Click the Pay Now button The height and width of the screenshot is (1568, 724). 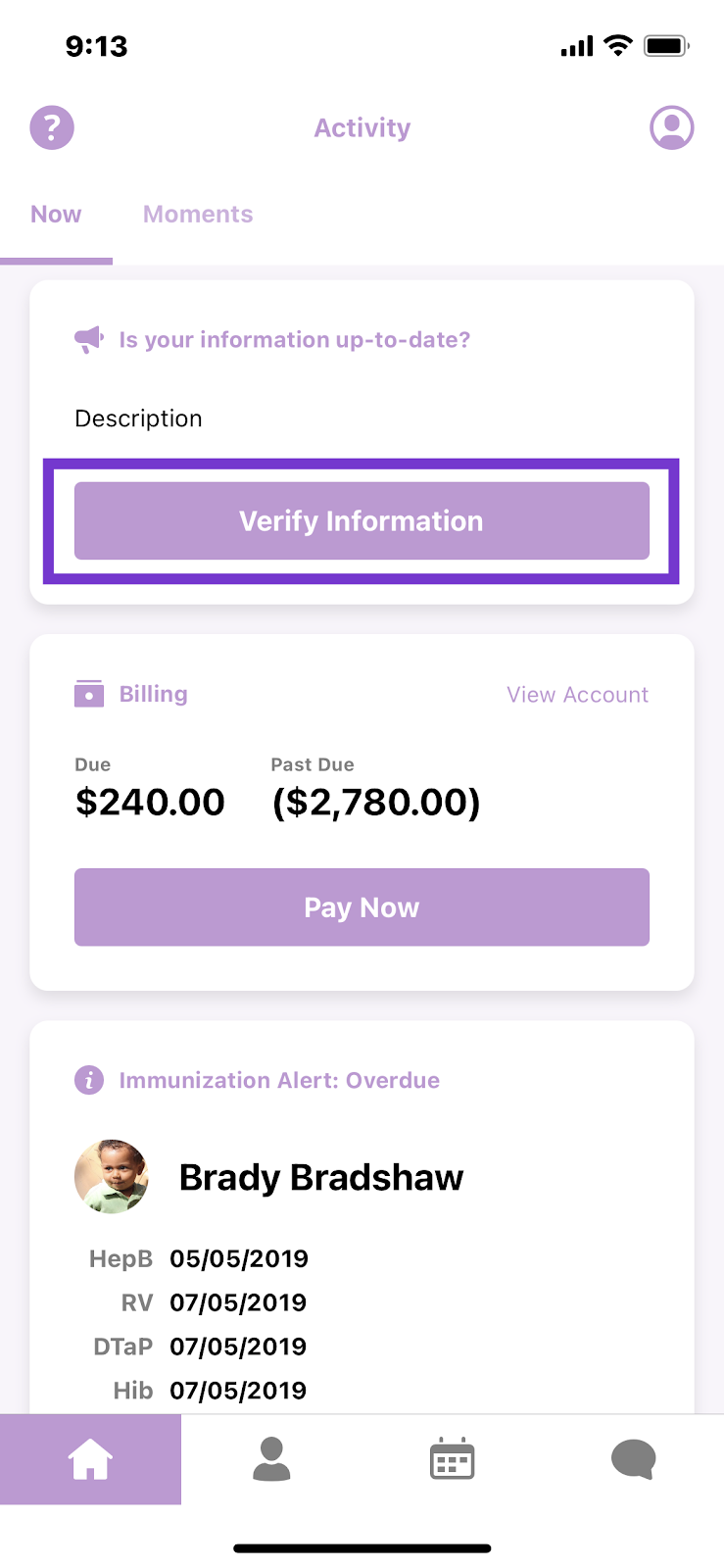(x=362, y=906)
